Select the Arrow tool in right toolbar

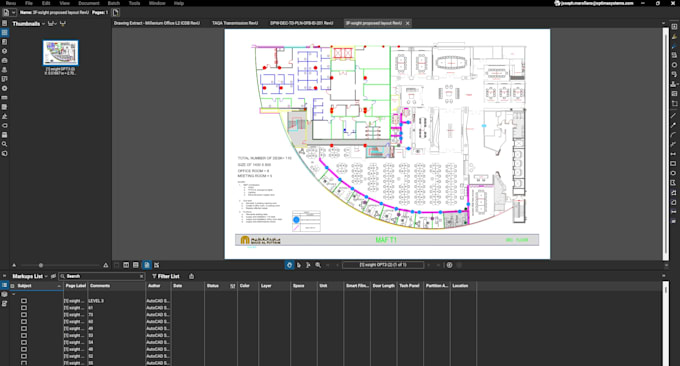(673, 125)
